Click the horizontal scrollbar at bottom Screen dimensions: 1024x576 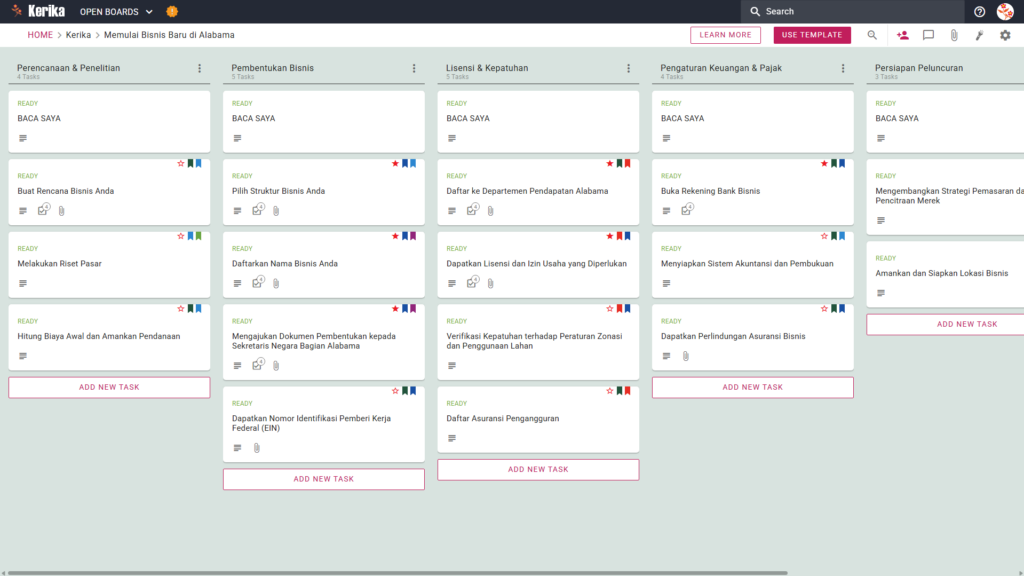[x=397, y=573]
